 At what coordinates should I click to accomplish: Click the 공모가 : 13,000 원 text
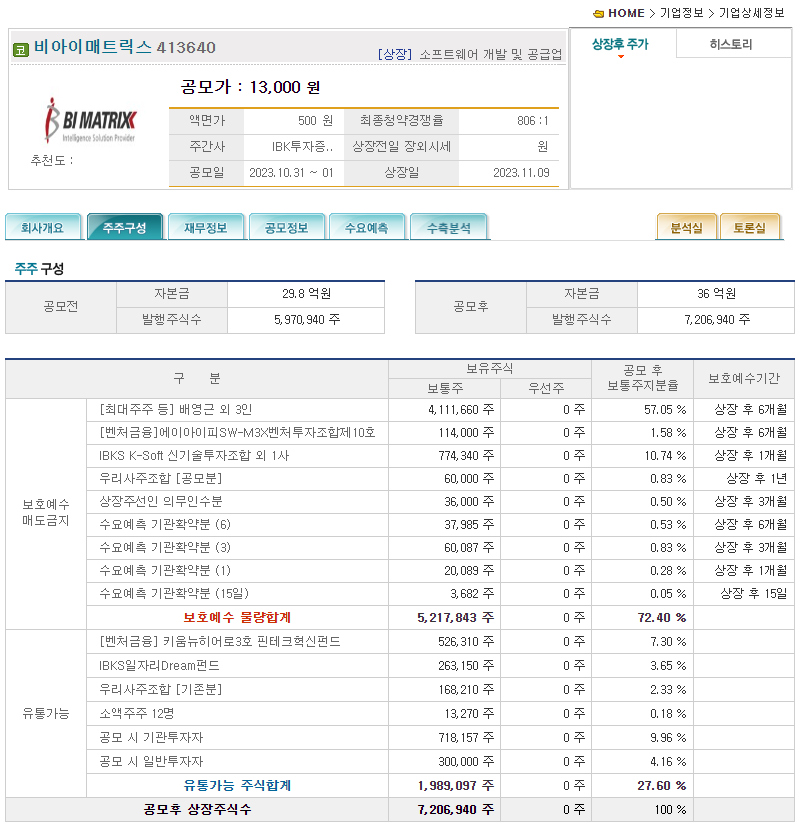click(x=250, y=87)
